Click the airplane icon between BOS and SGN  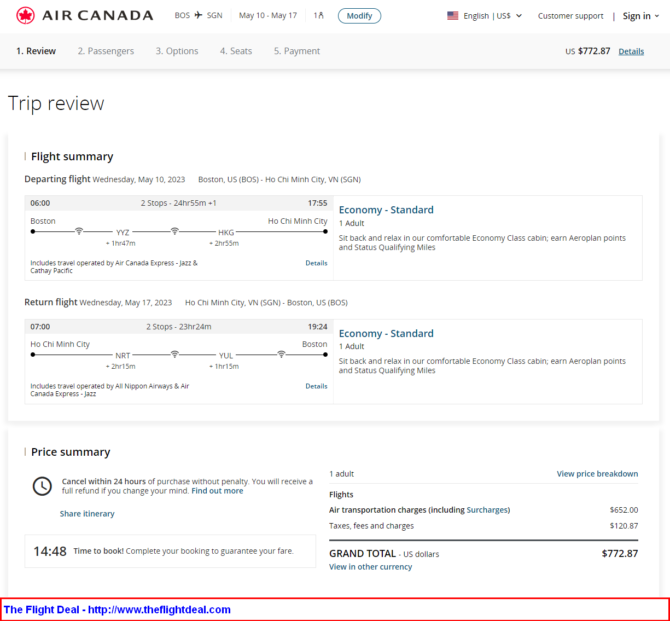click(x=198, y=15)
